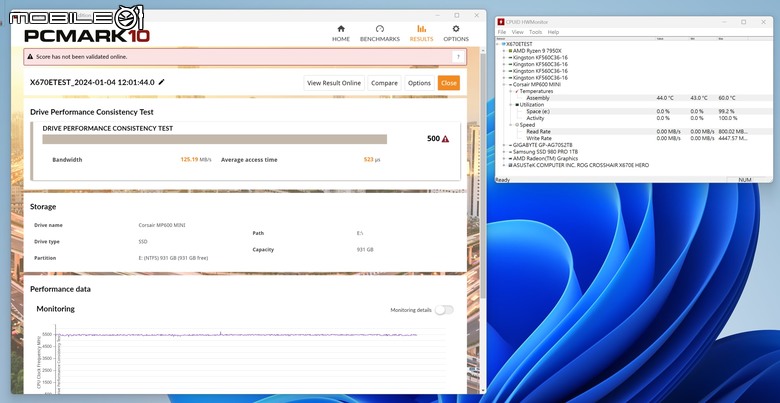Image resolution: width=780 pixels, height=403 pixels.
Task: Click the Path value E:\
Action: click(x=360, y=233)
